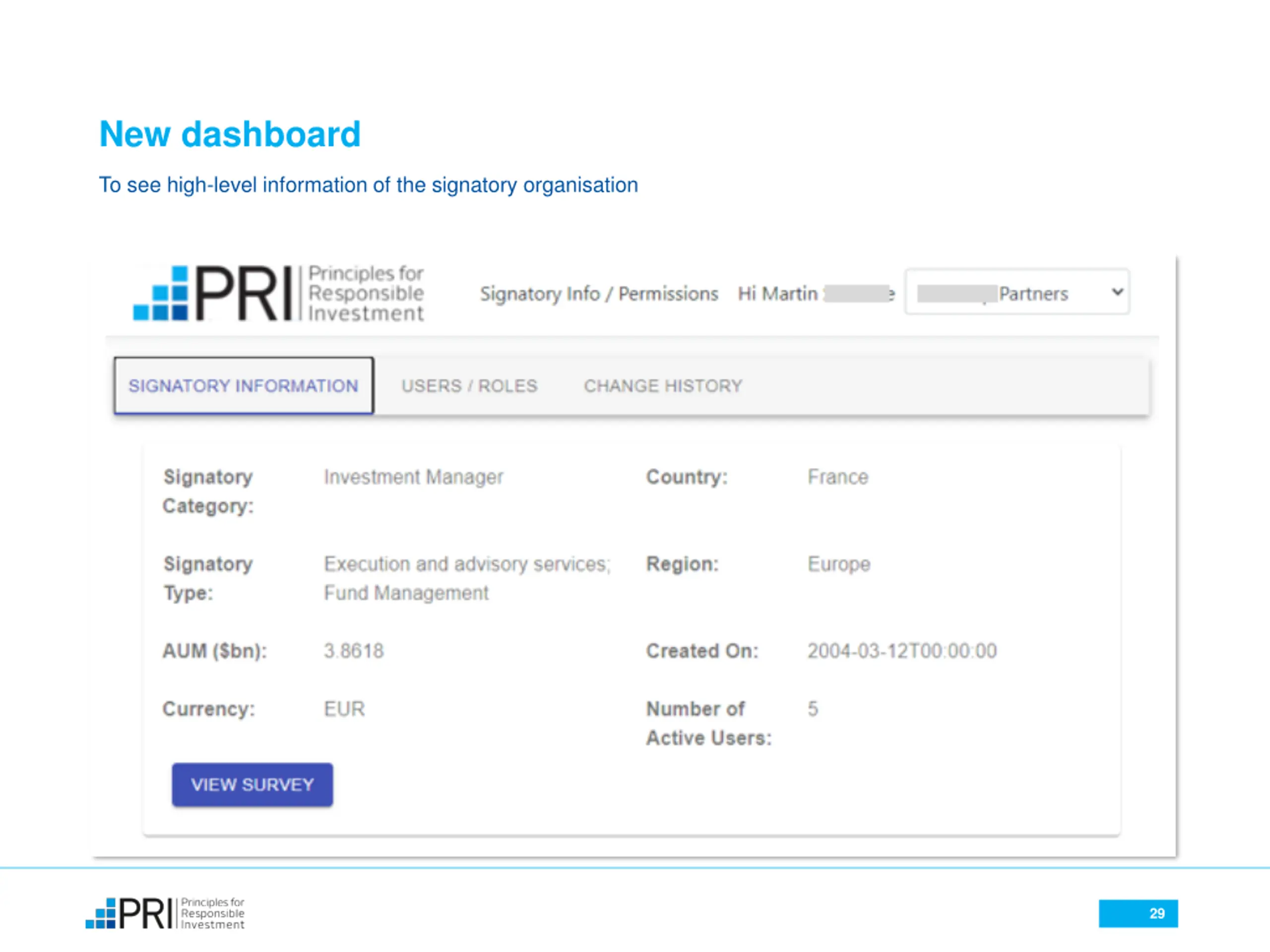Click the New dashboard slide heading

(x=230, y=134)
